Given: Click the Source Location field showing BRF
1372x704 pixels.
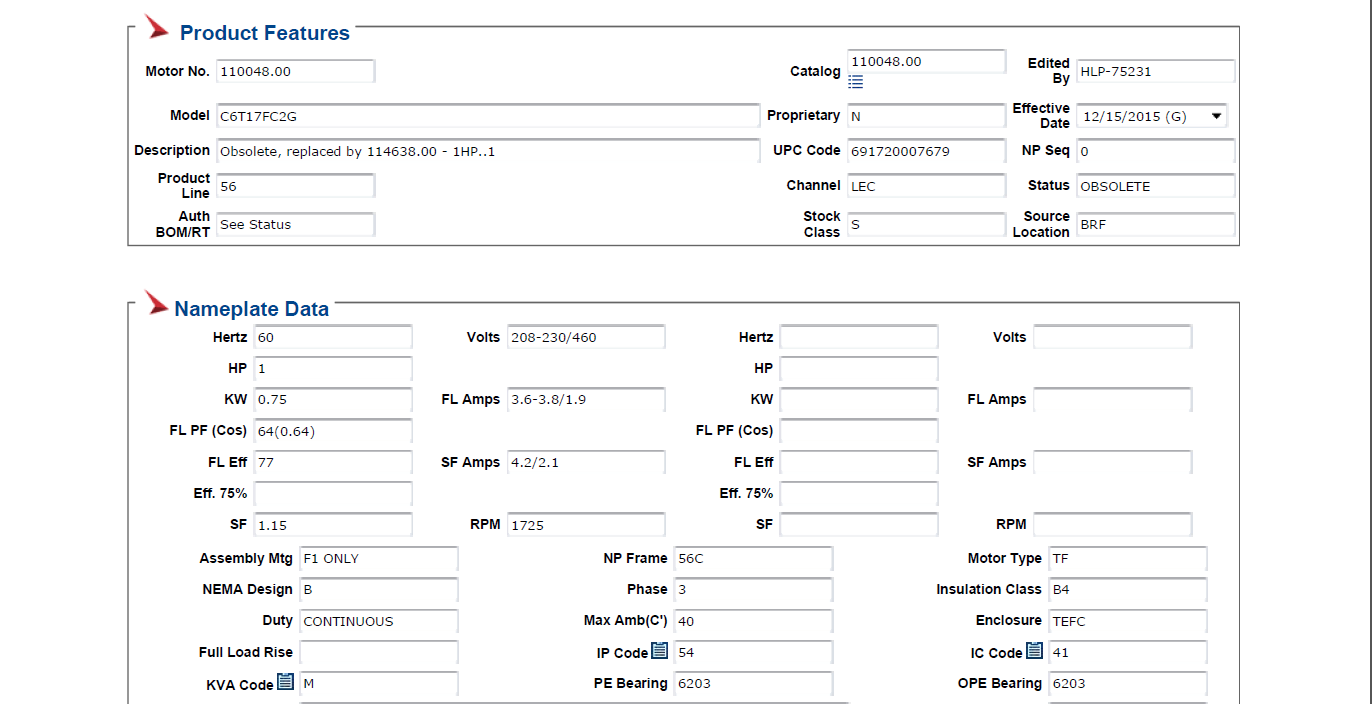Looking at the screenshot, I should coord(1156,225).
